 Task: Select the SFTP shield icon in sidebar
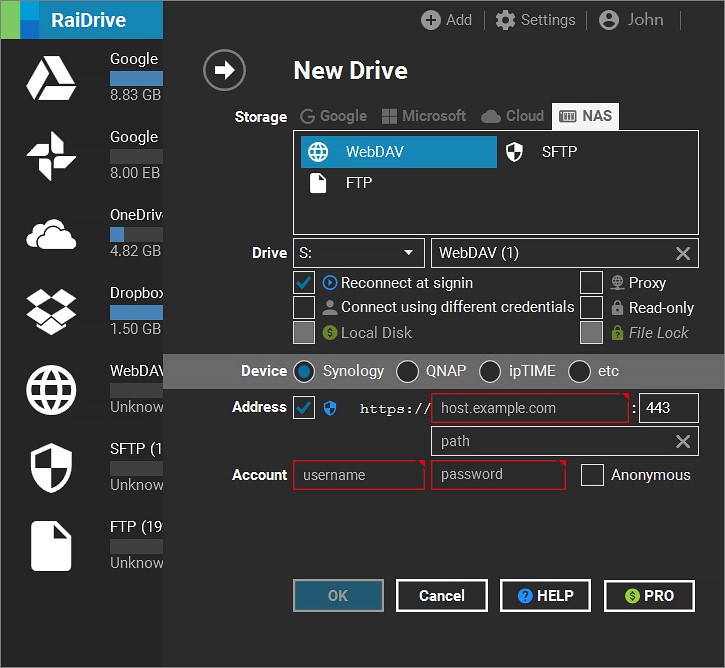click(x=51, y=468)
